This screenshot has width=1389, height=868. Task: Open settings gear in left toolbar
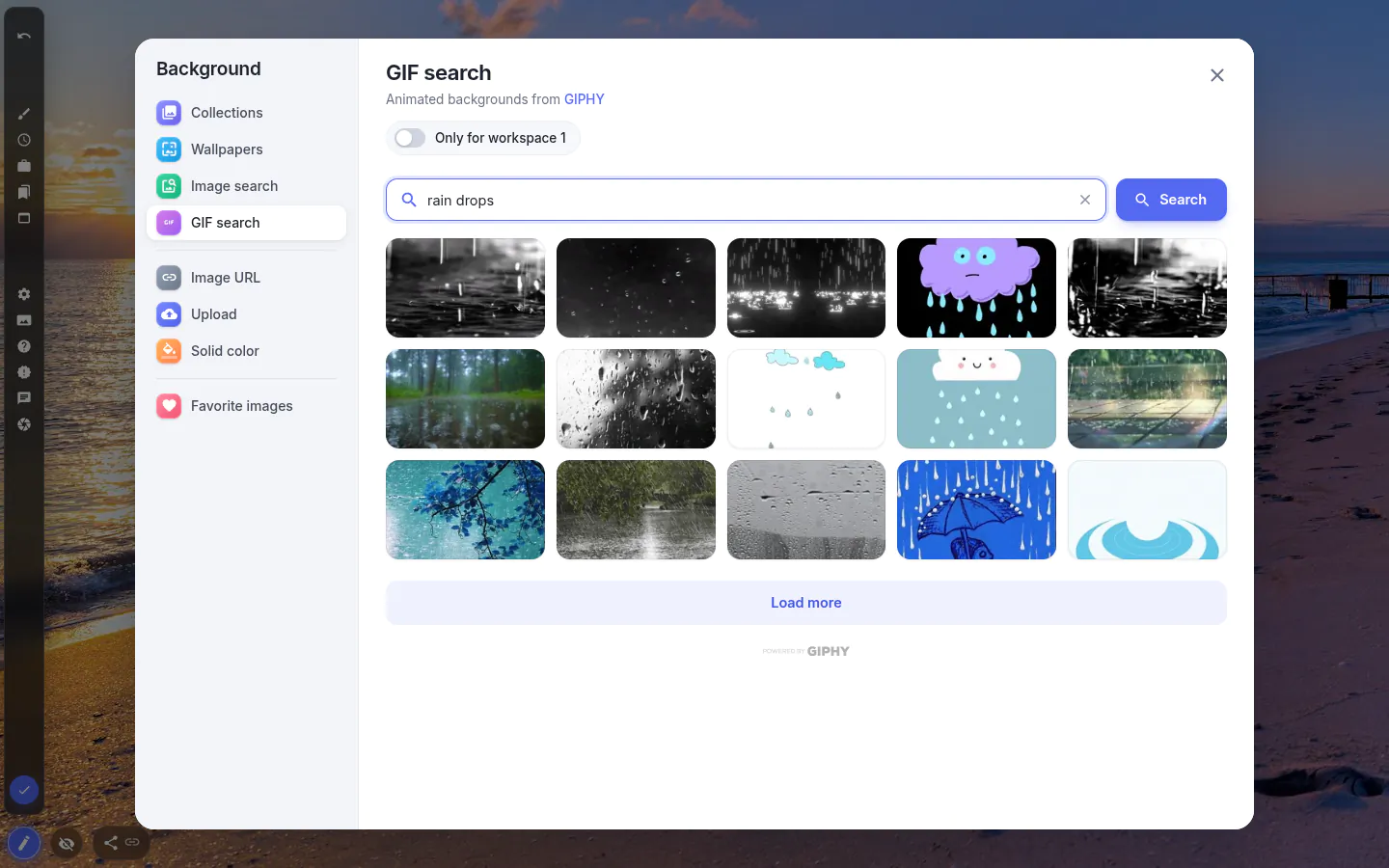tap(24, 294)
